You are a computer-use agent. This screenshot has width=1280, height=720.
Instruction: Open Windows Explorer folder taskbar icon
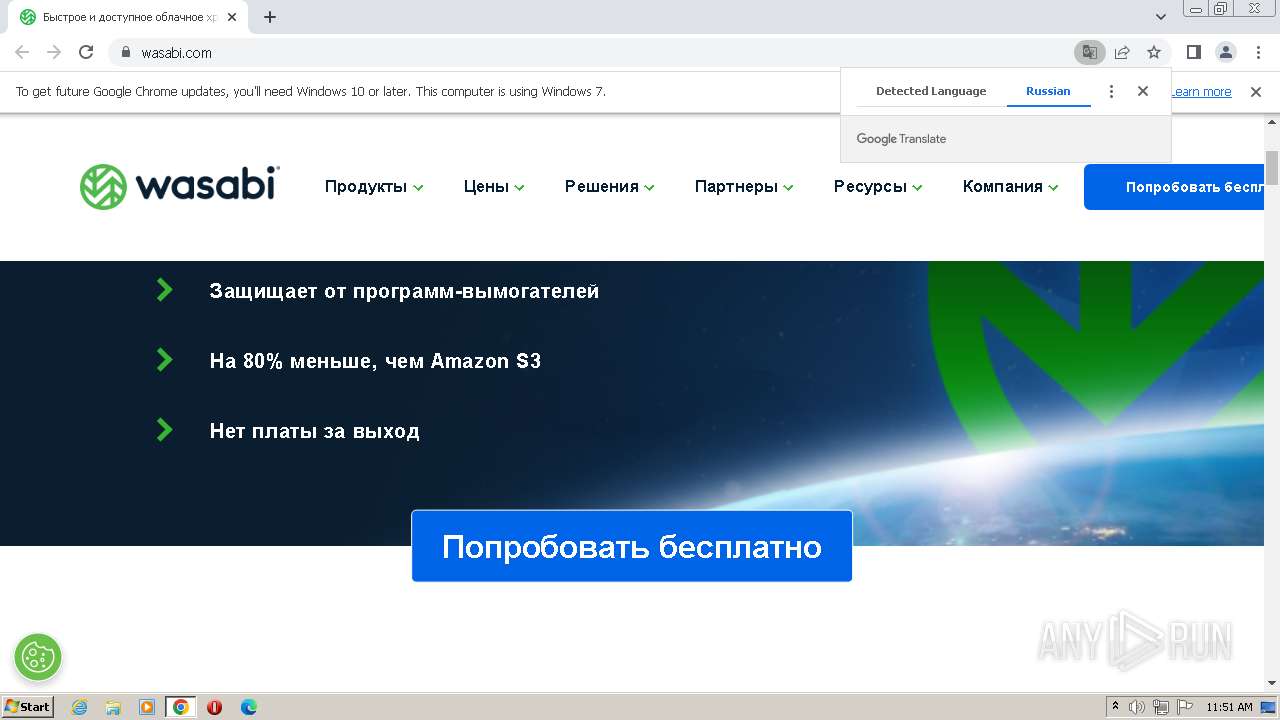[113, 707]
